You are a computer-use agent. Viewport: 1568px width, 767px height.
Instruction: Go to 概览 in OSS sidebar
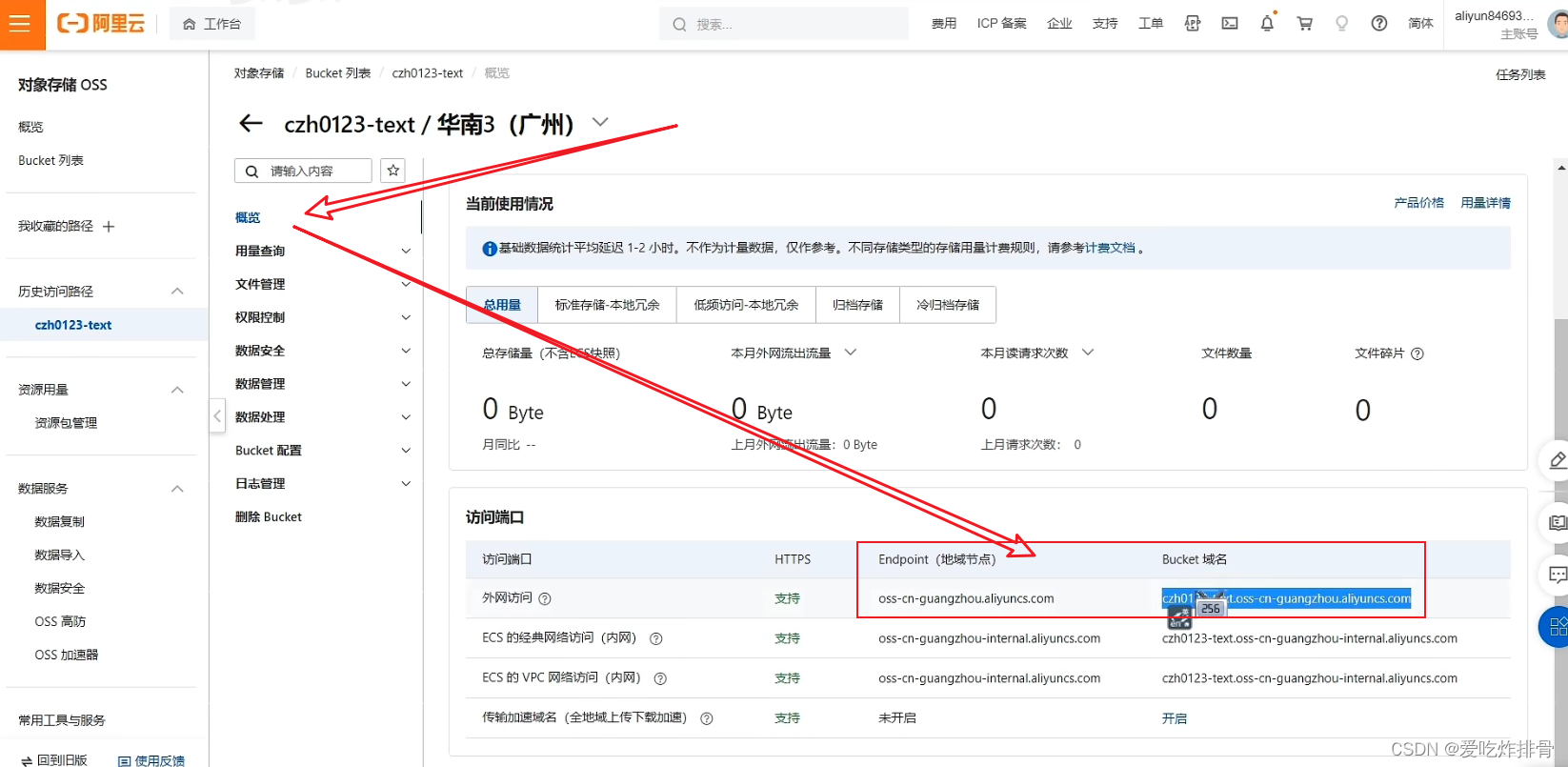[30, 127]
